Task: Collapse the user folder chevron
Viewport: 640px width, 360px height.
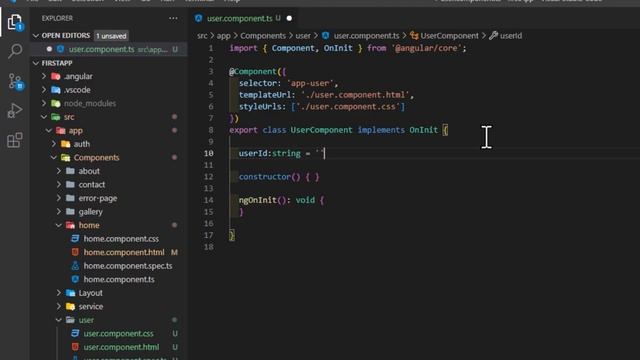Action: (x=59, y=320)
